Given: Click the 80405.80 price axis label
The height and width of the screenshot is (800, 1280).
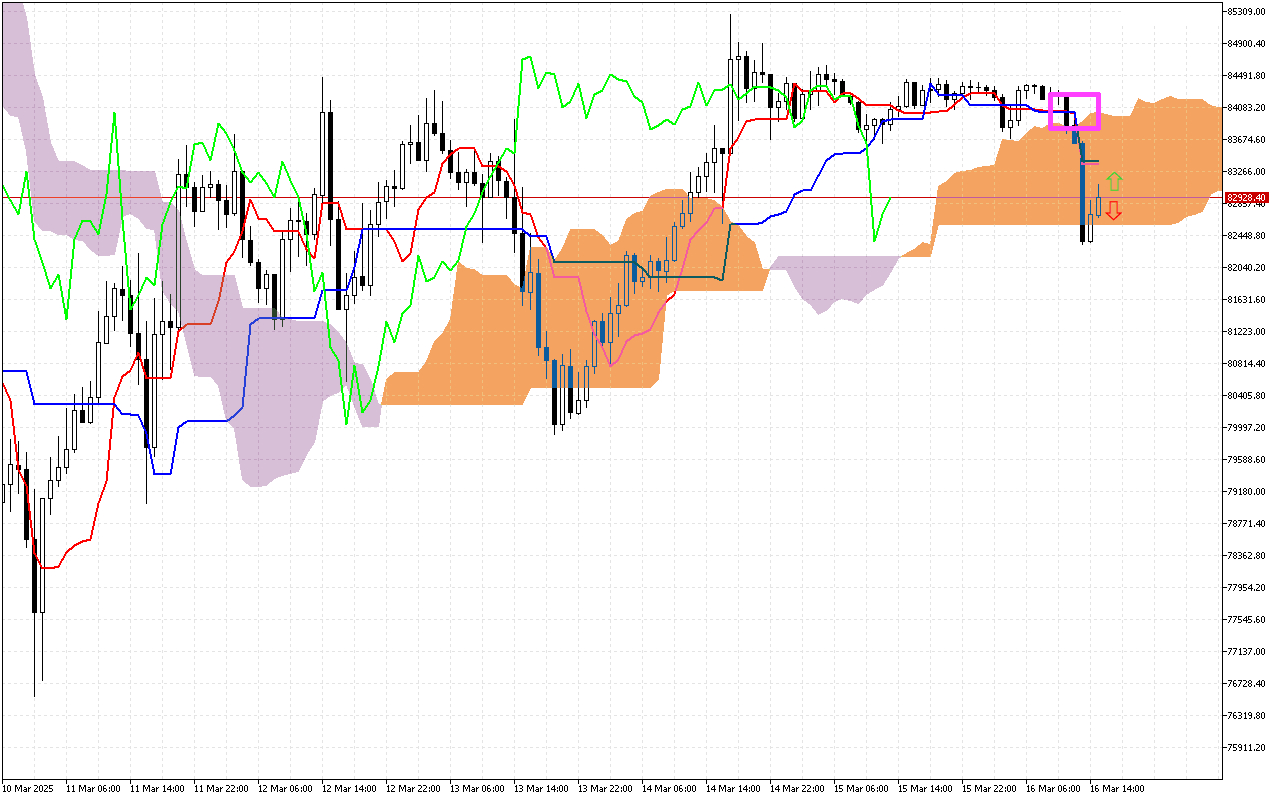Looking at the screenshot, I should (1246, 396).
